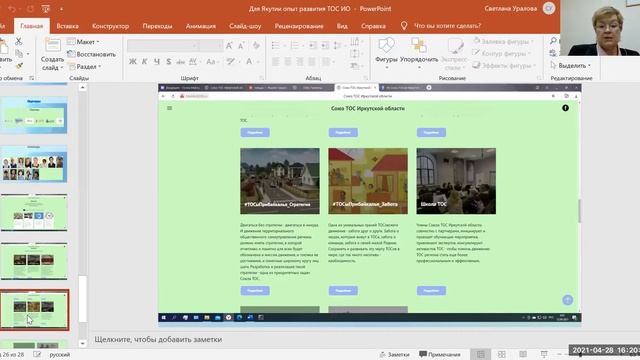Toggle strikethrough abc formatting

click(180, 62)
